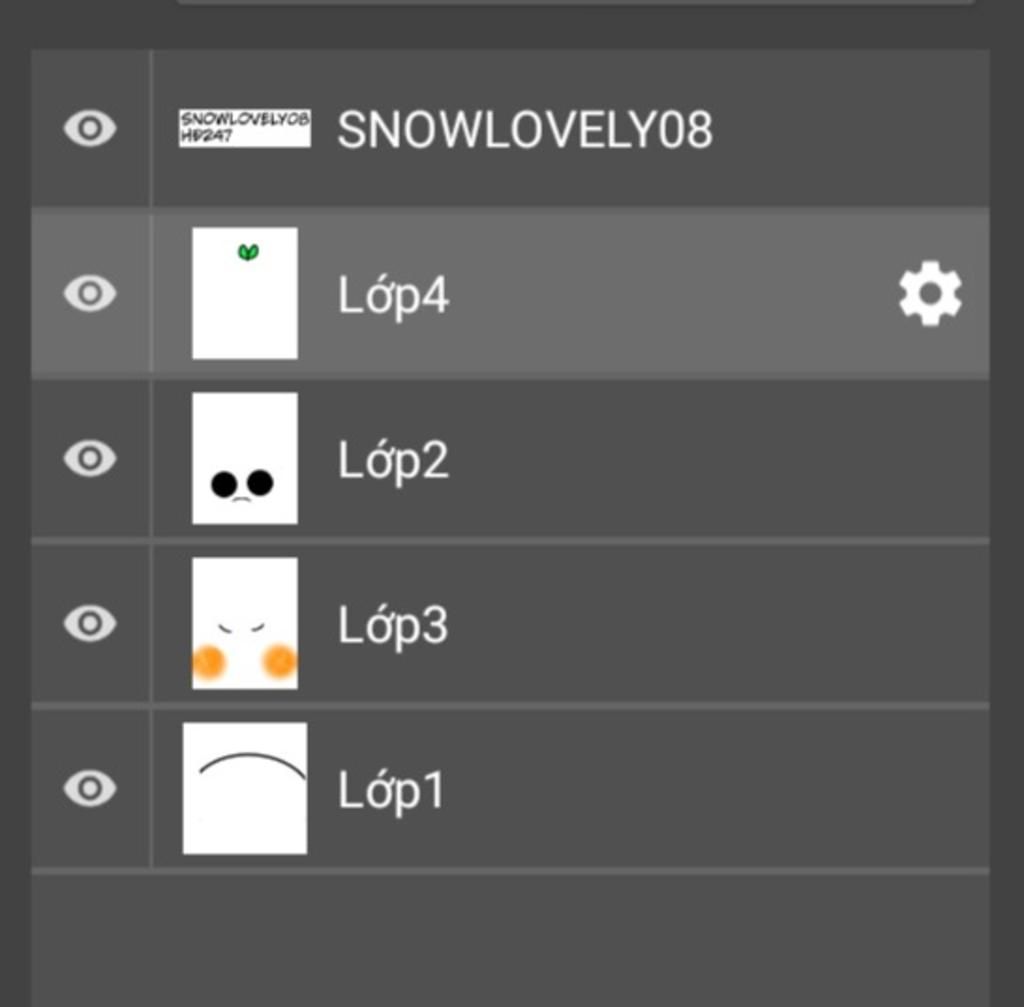Select the Lớp3 layer name
This screenshot has width=1024, height=1007.
(393, 626)
